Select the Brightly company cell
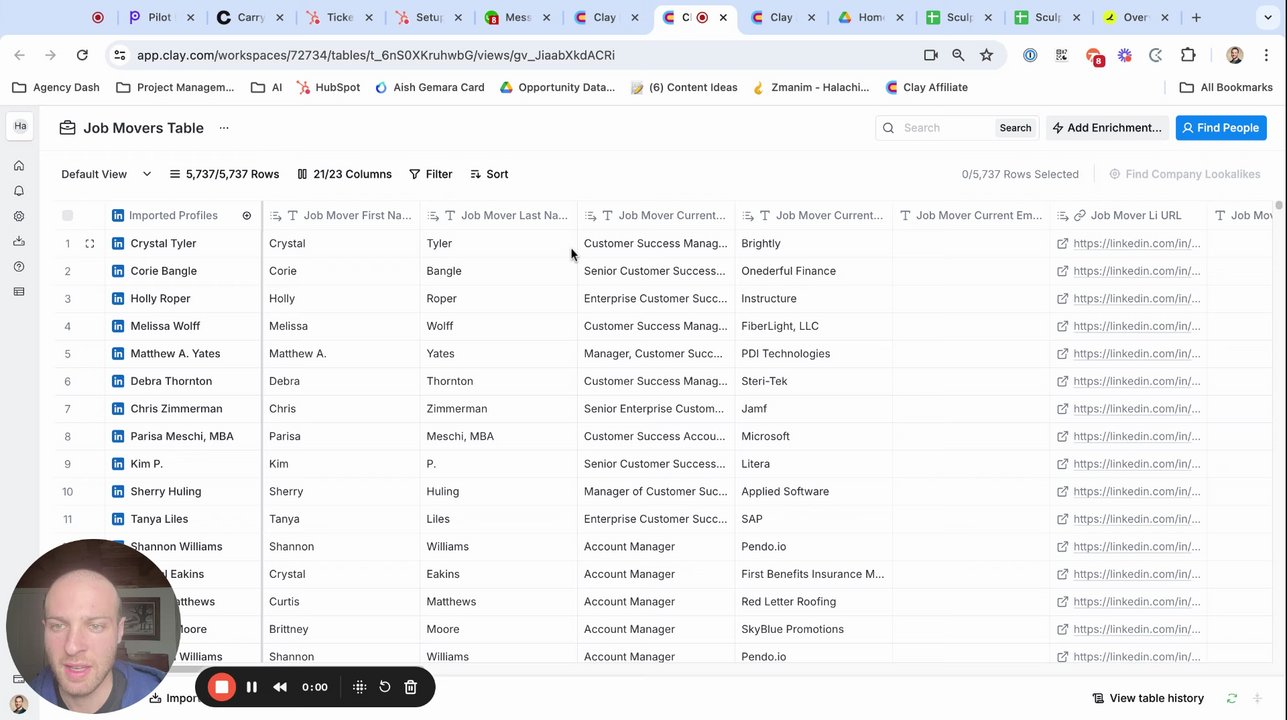 [814, 243]
